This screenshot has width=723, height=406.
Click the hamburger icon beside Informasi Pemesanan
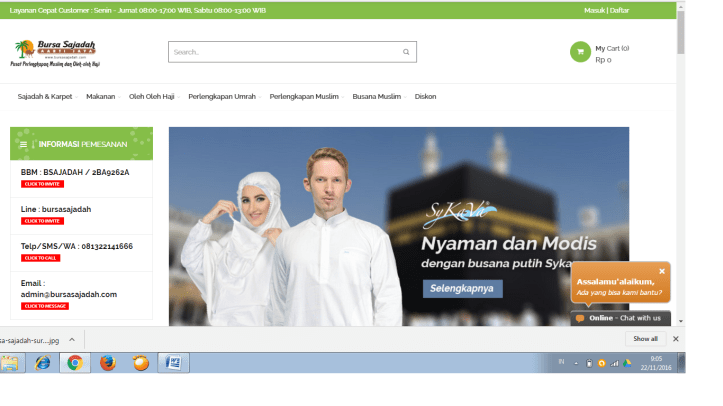(23, 144)
